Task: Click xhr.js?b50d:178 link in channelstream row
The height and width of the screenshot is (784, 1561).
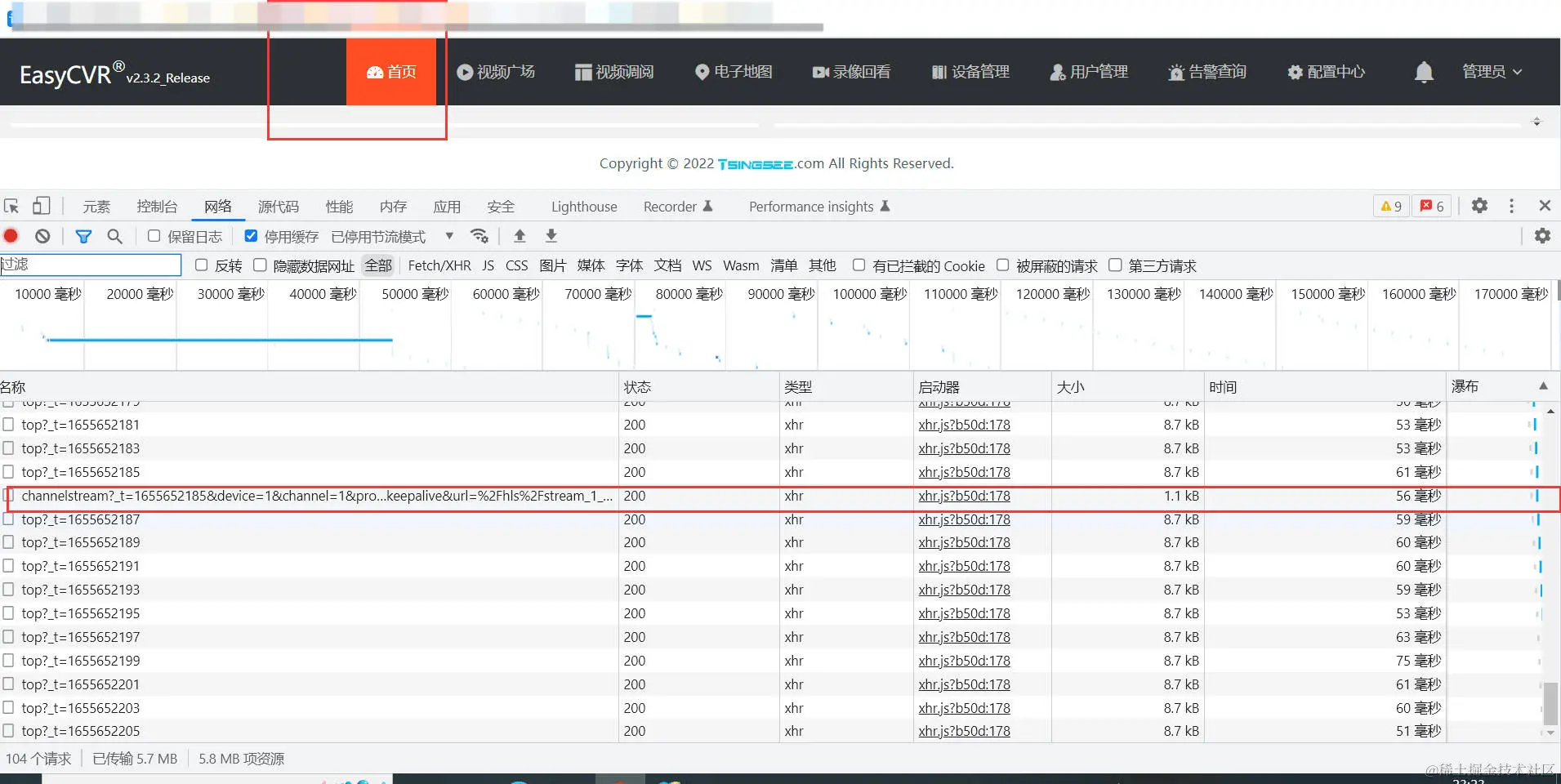Action: coord(964,496)
